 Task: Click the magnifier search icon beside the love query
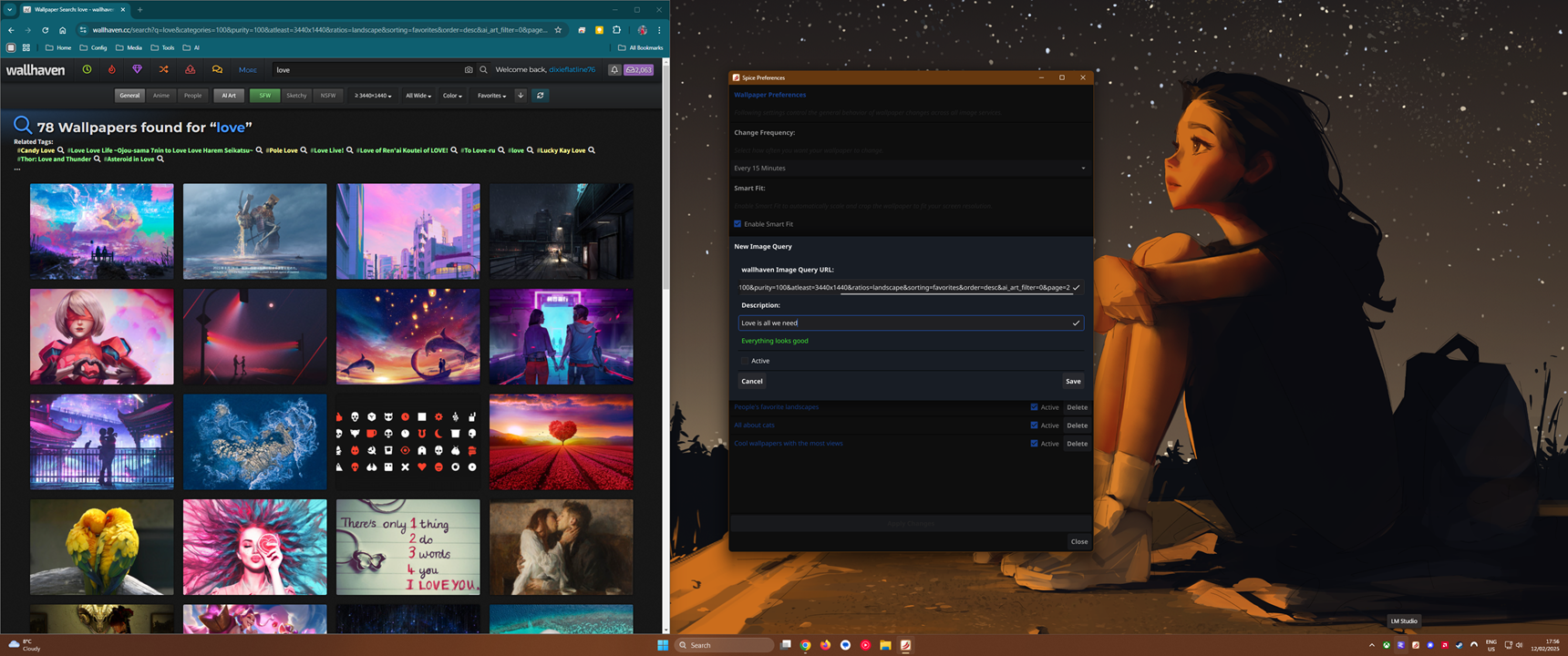tap(483, 69)
